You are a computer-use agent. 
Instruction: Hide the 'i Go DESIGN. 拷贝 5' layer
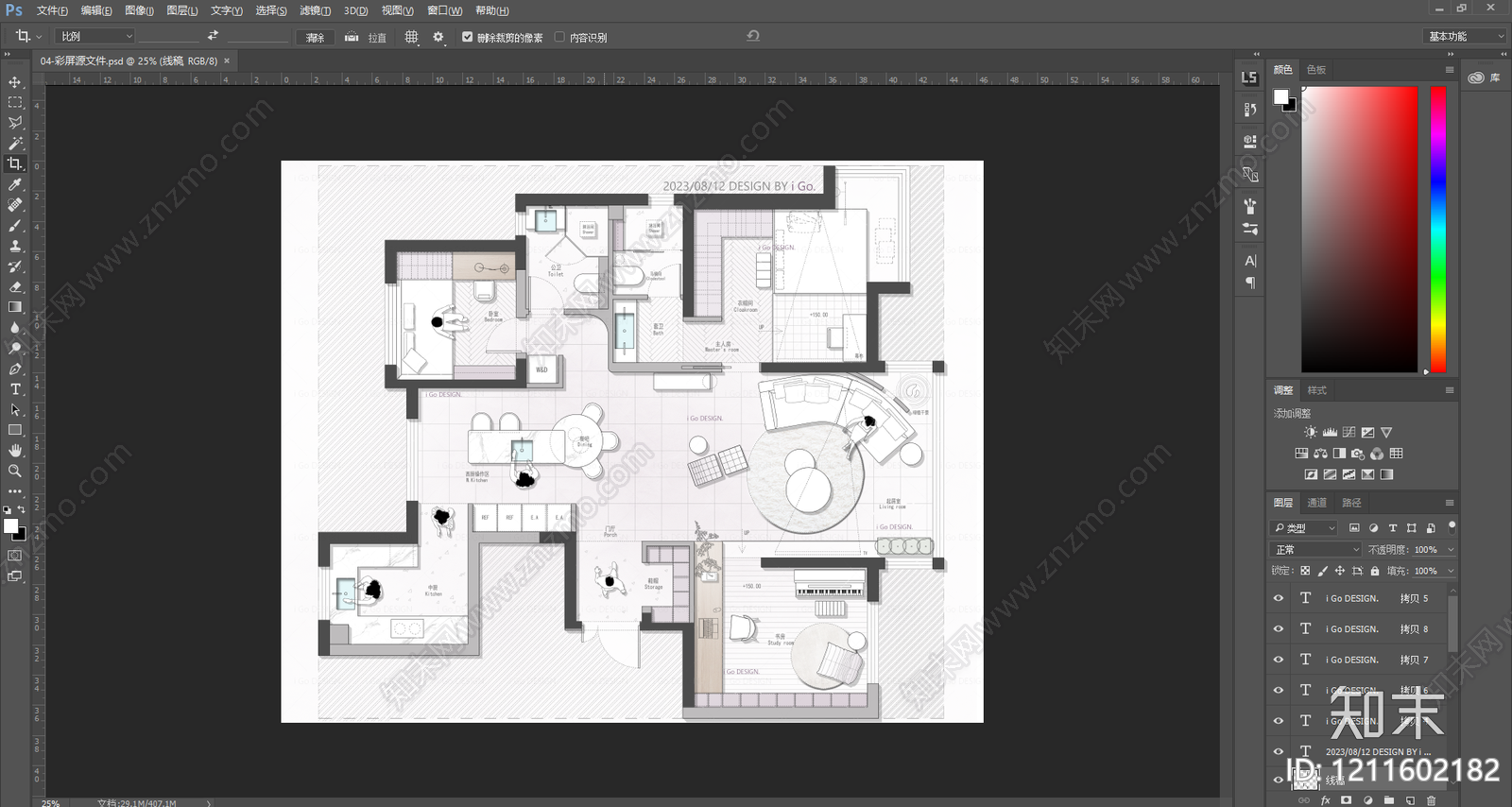click(1279, 598)
